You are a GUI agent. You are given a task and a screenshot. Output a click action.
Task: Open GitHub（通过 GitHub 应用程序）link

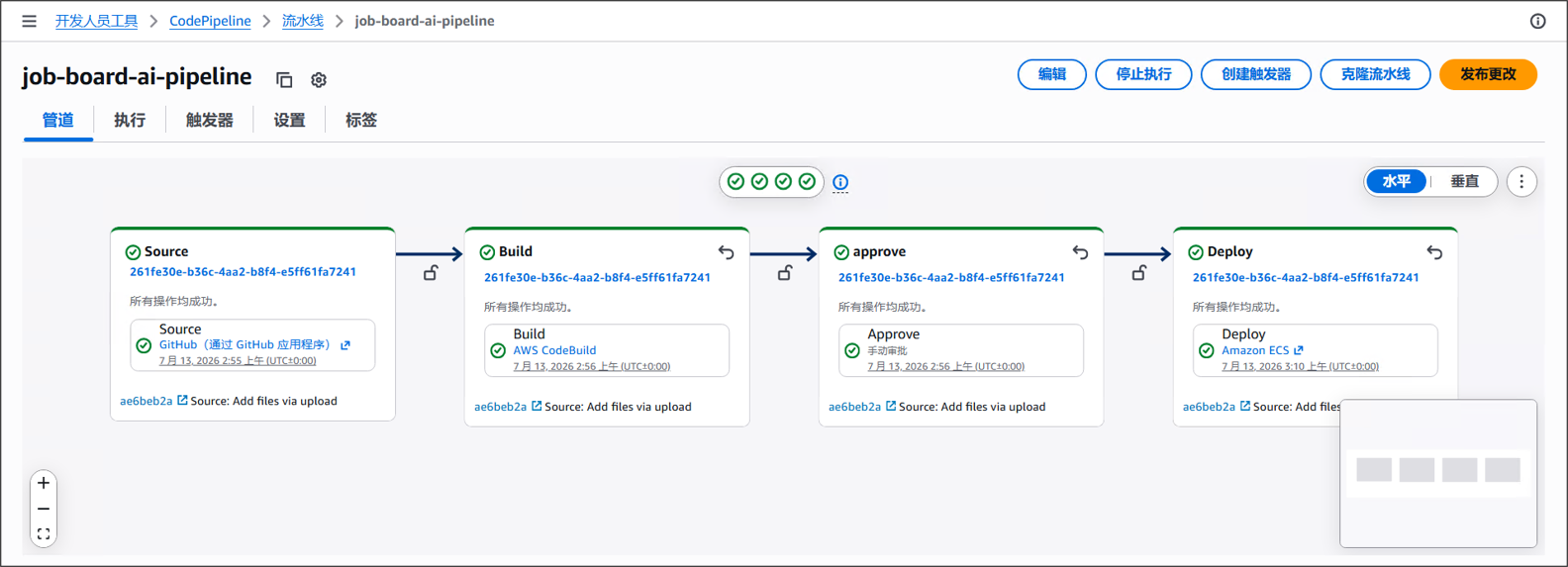(245, 345)
